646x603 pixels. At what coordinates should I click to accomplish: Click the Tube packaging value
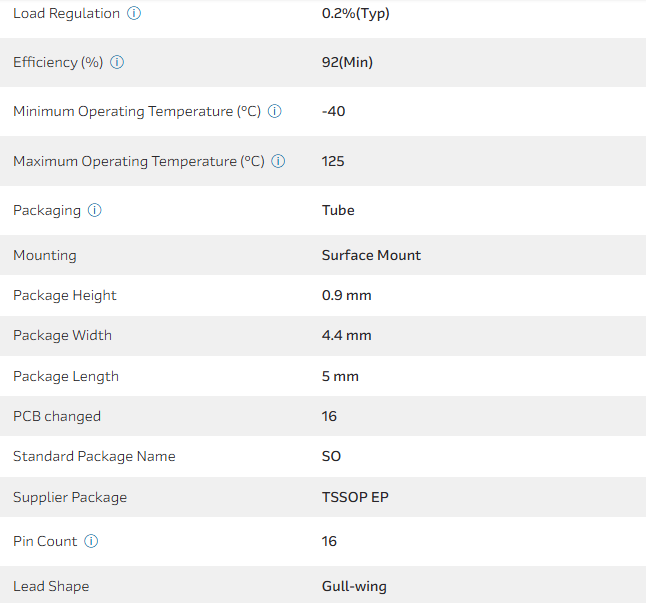click(338, 211)
